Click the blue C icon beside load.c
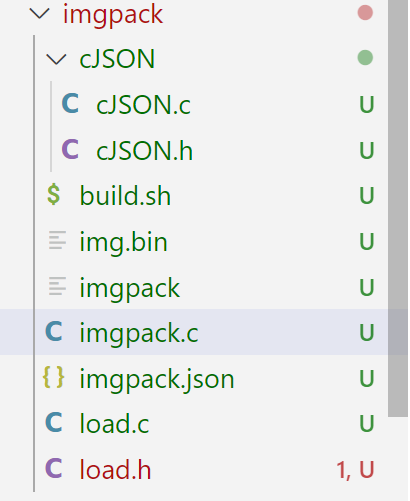Image resolution: width=410 pixels, height=501 pixels. click(54, 423)
